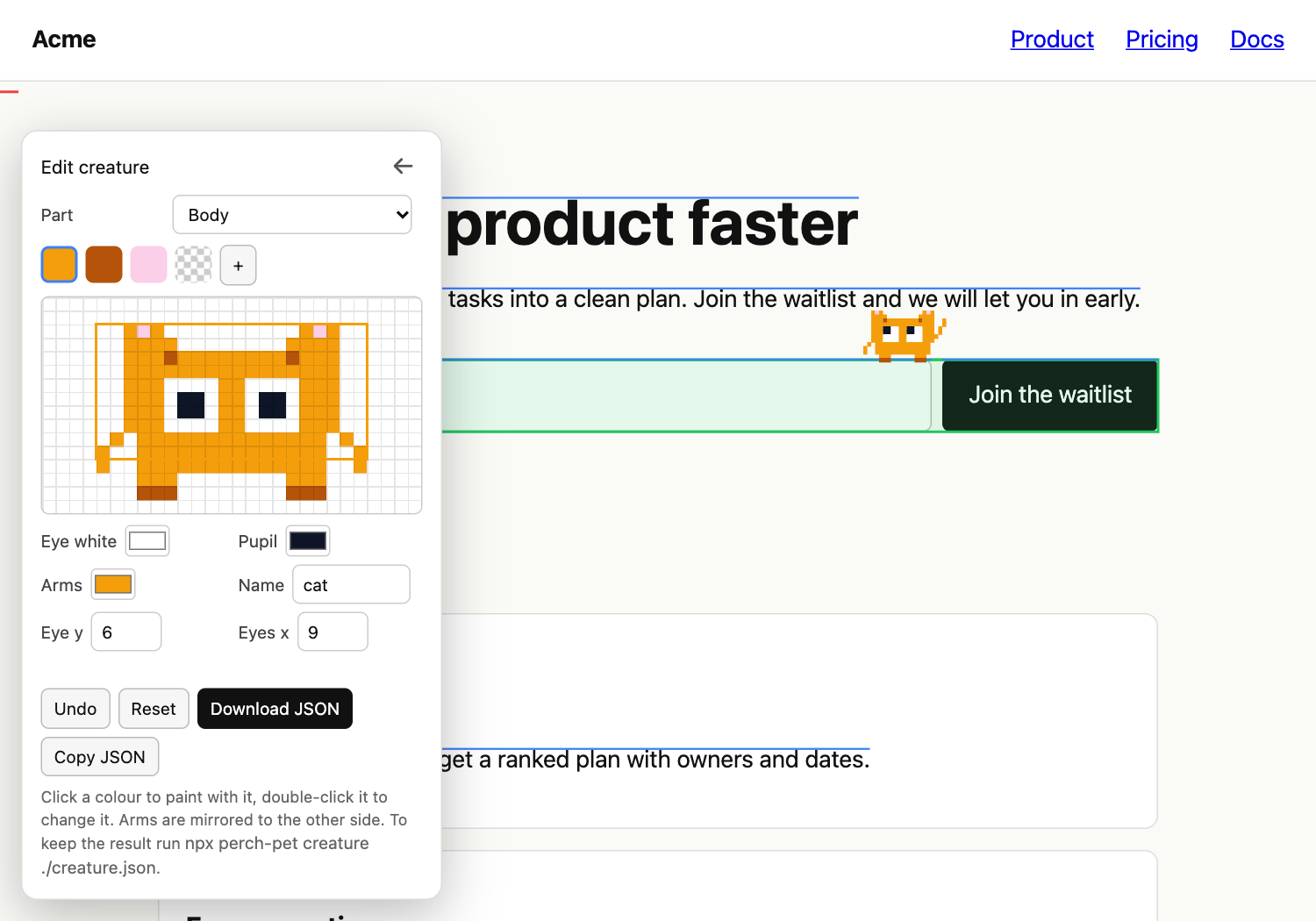Viewport: 1316px width, 921px height.
Task: Click the Eyes x number field
Action: [x=333, y=632]
